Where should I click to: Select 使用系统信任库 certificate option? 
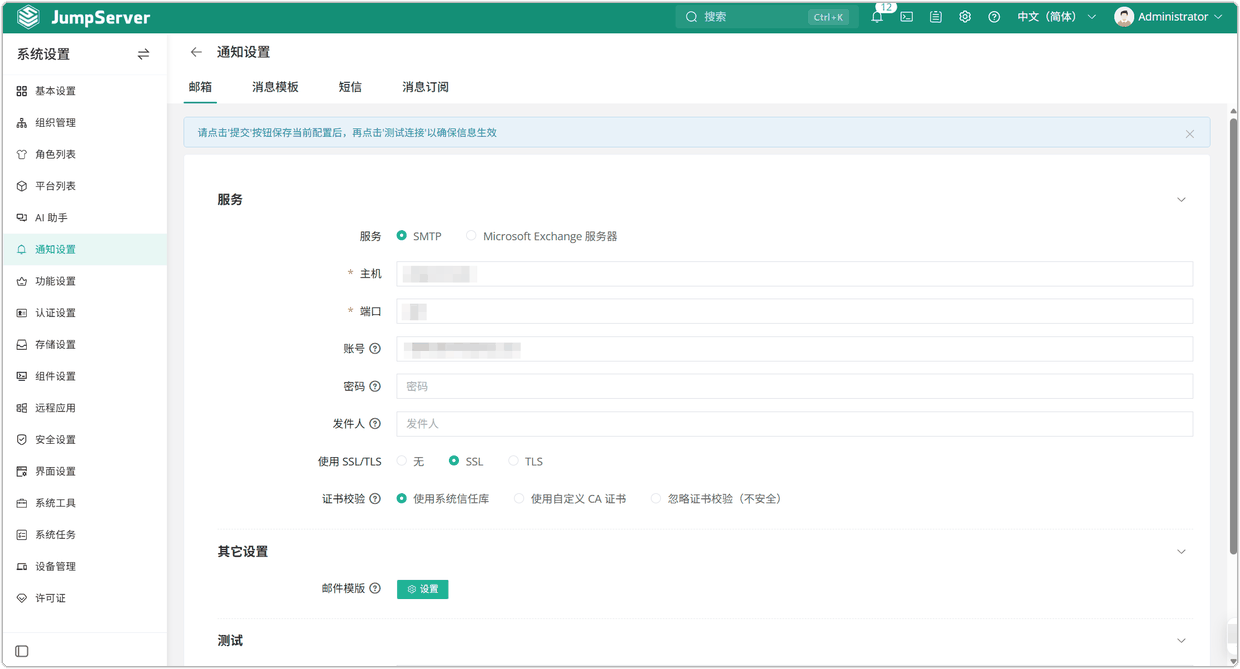(x=402, y=498)
